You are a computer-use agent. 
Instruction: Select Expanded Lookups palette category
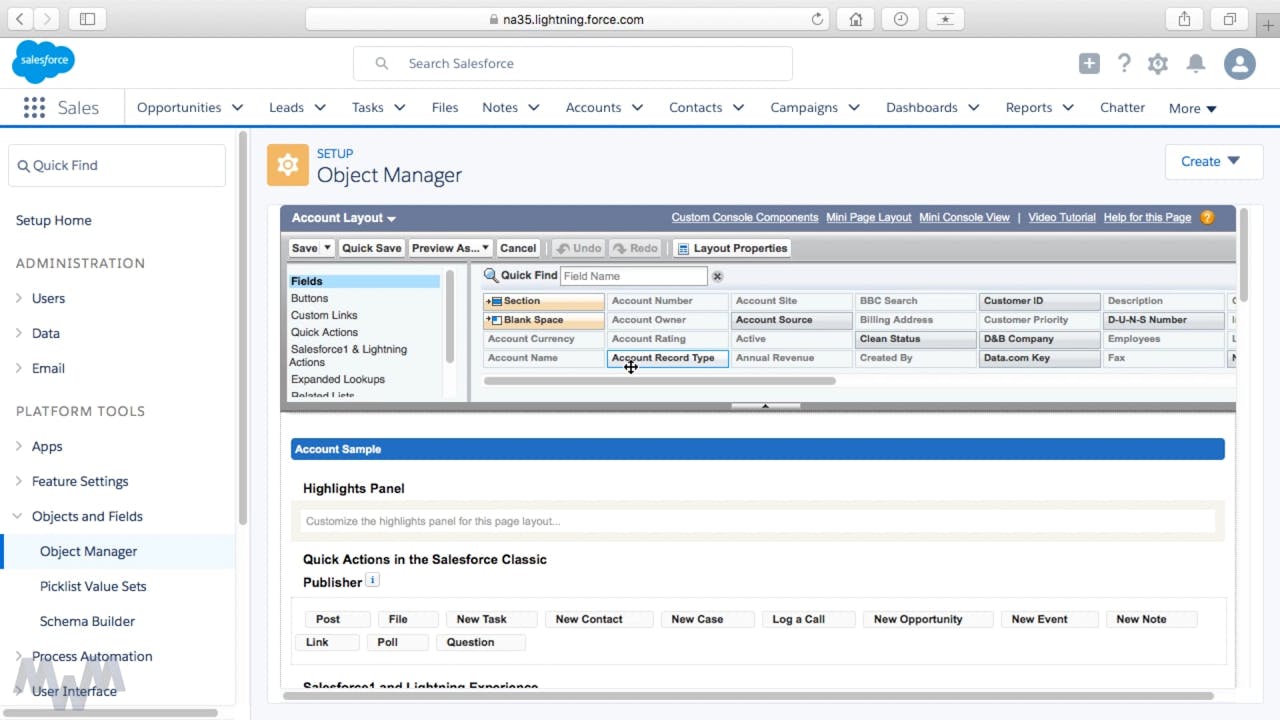(x=338, y=379)
